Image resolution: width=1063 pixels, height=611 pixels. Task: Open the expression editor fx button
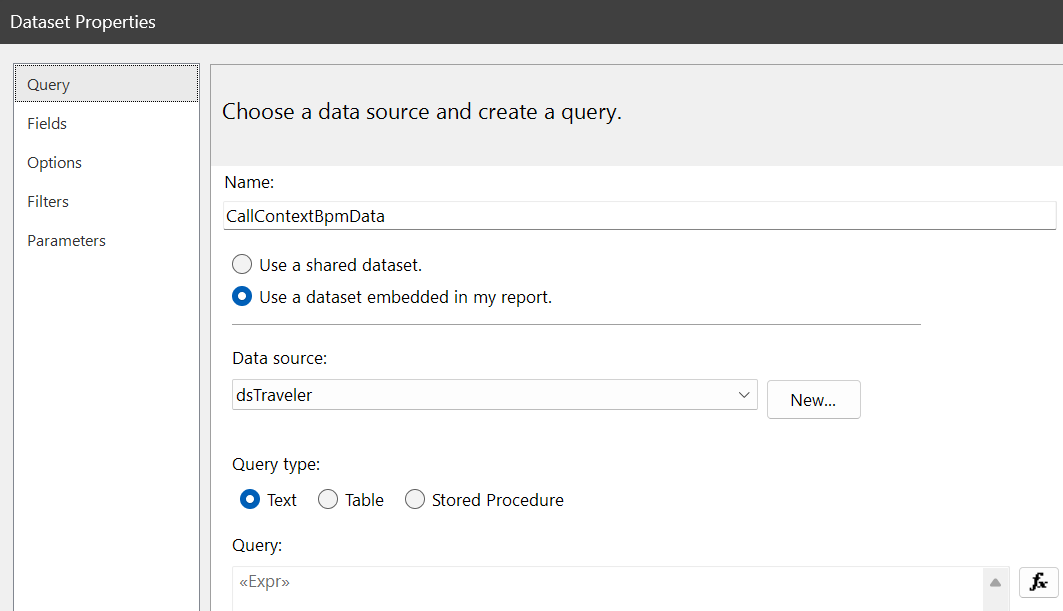1038,582
